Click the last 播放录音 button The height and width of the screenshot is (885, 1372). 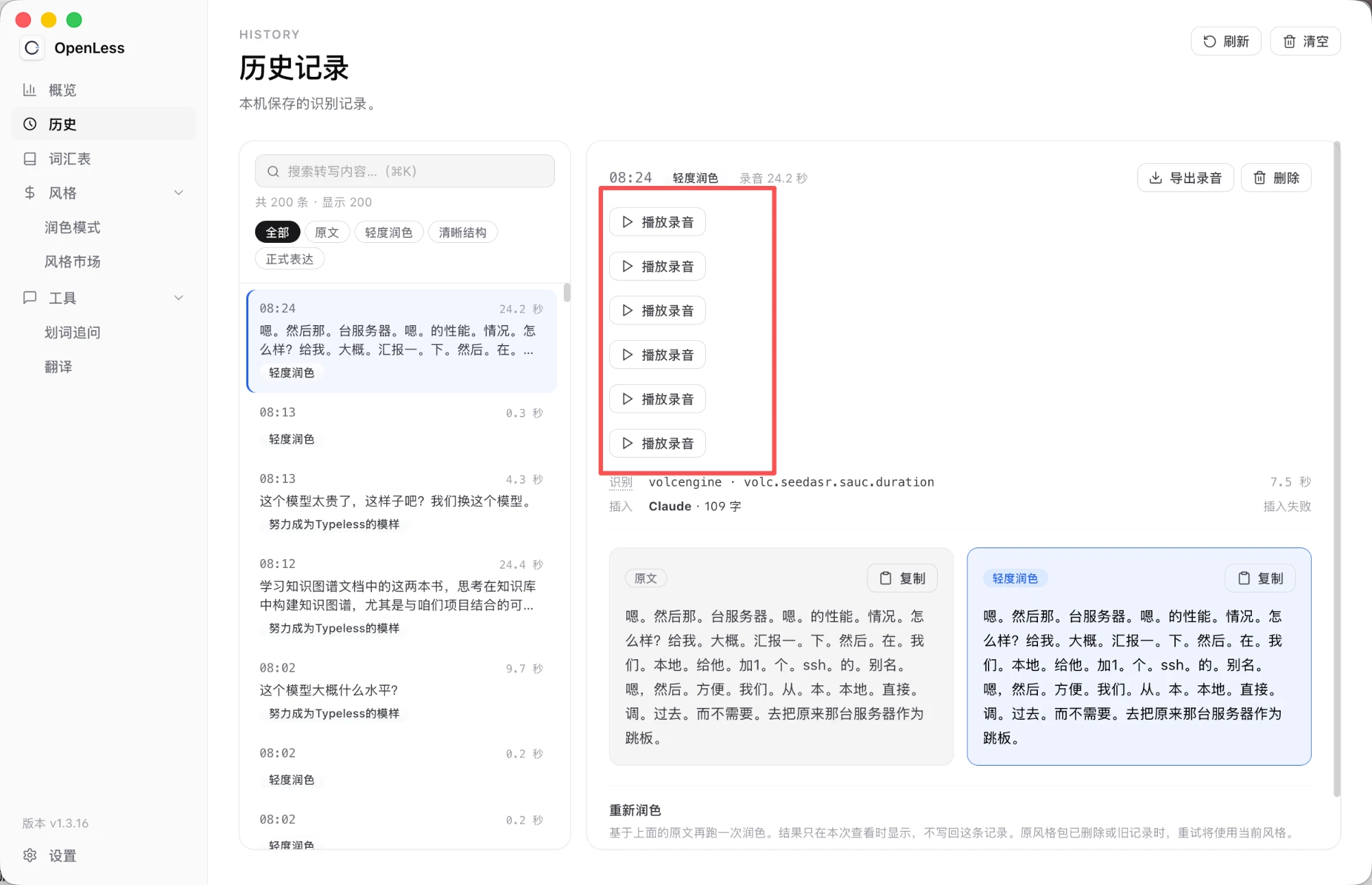click(x=657, y=443)
